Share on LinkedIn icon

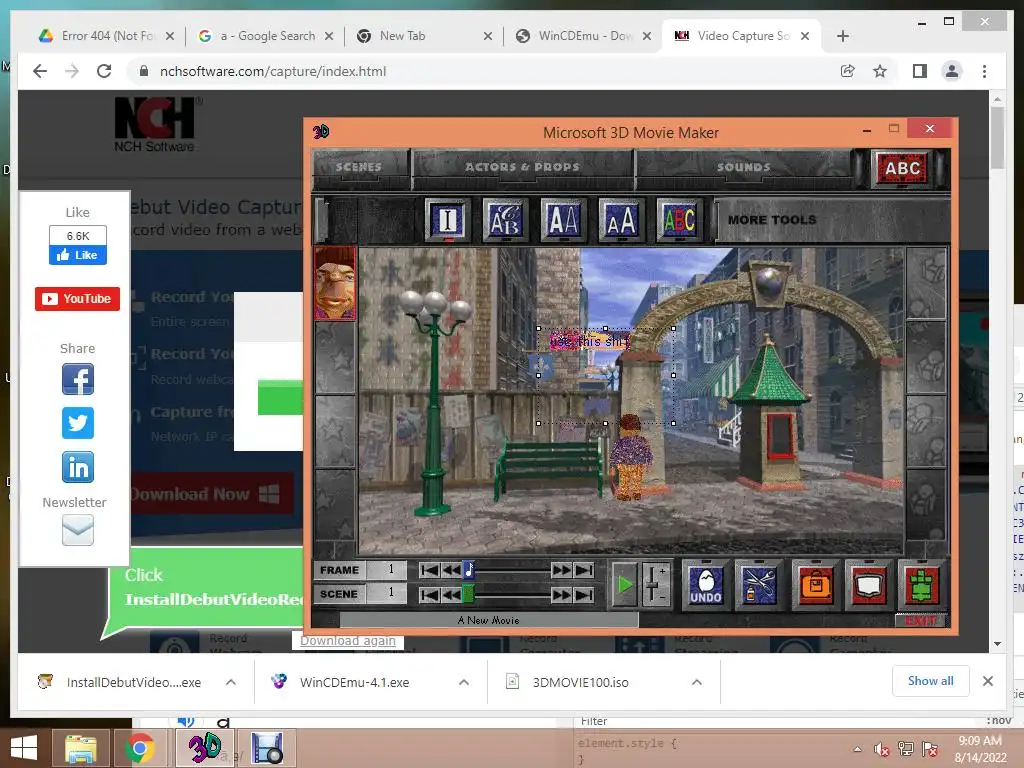coord(78,467)
